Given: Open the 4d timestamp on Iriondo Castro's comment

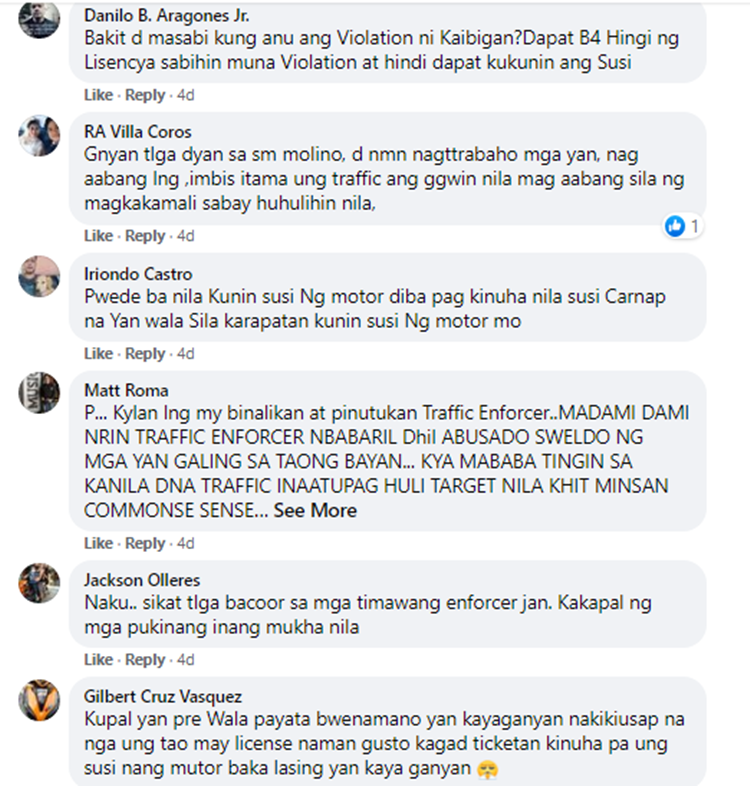Looking at the screenshot, I should coord(185,353).
